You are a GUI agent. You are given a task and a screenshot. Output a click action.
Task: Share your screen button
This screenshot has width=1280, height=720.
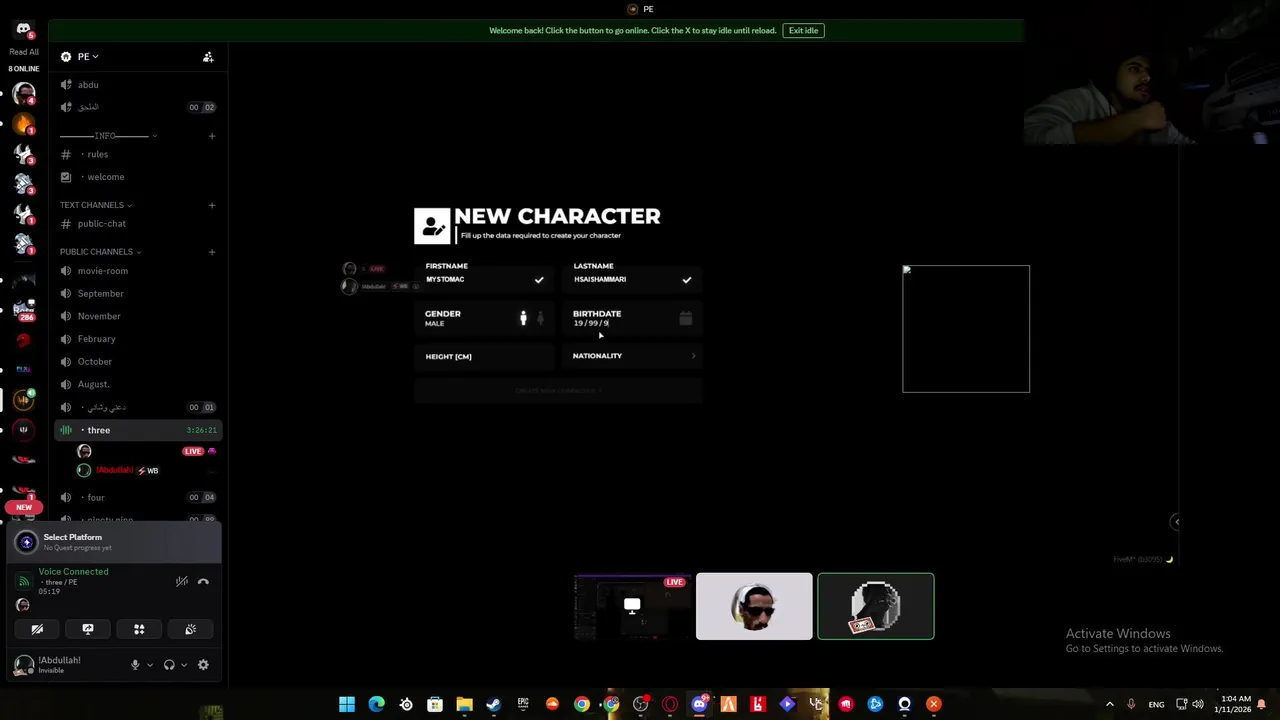(88, 629)
